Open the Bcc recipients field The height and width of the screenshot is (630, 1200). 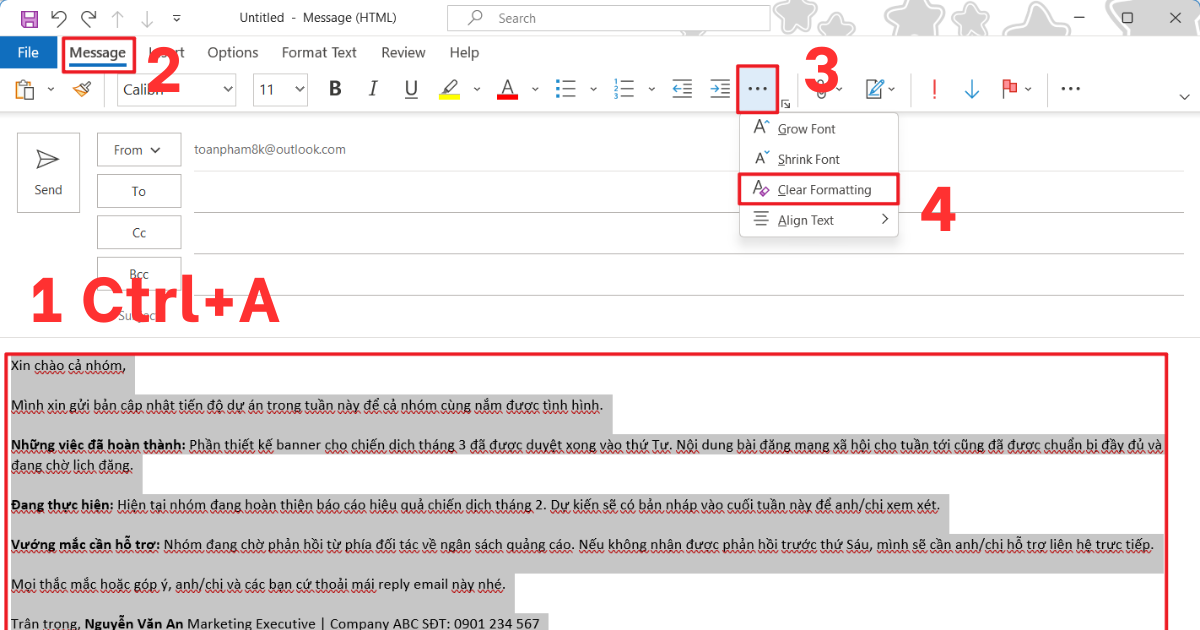[x=139, y=272]
